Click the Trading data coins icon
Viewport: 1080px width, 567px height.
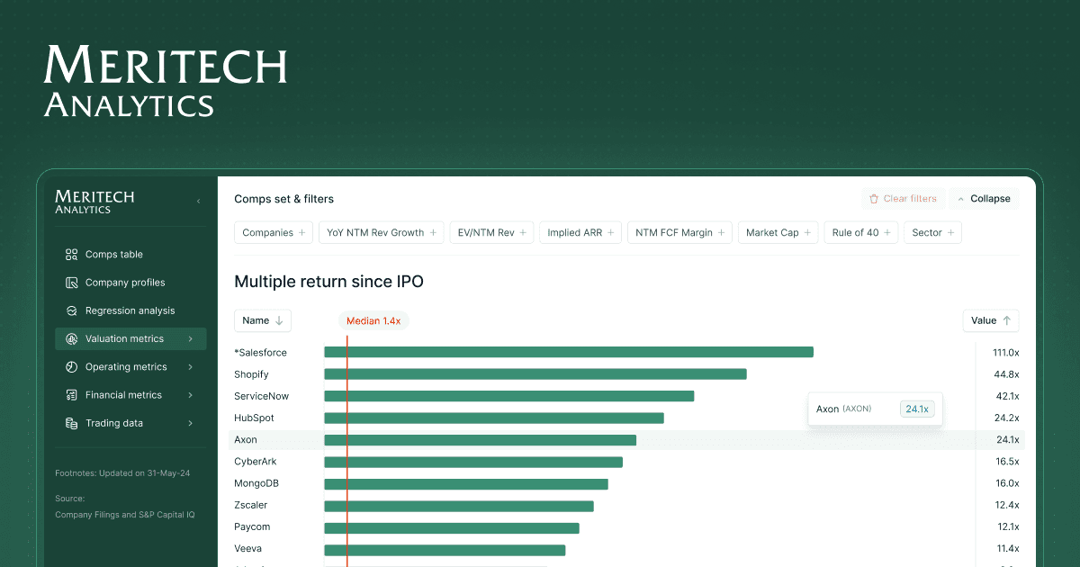pyautogui.click(x=71, y=423)
